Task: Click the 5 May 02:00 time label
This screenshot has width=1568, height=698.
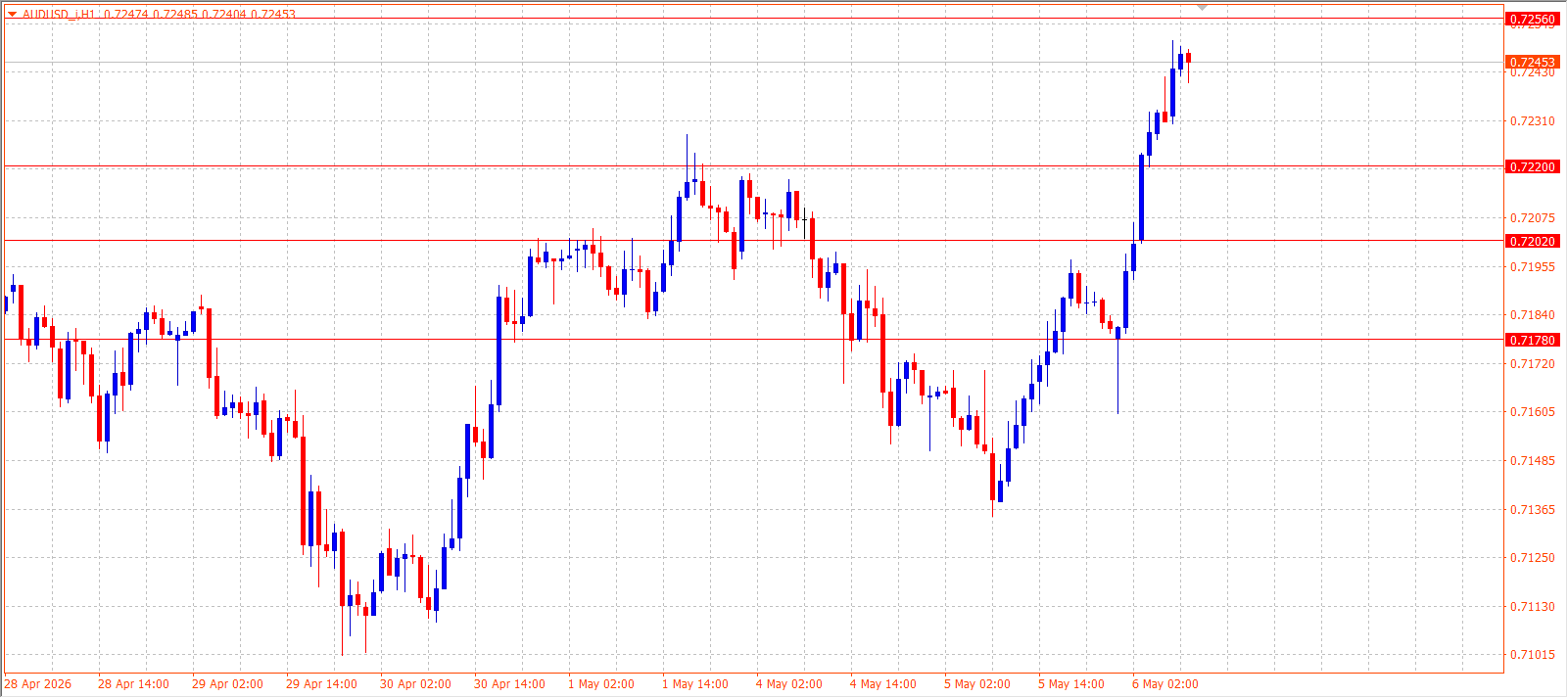Action: (x=977, y=684)
